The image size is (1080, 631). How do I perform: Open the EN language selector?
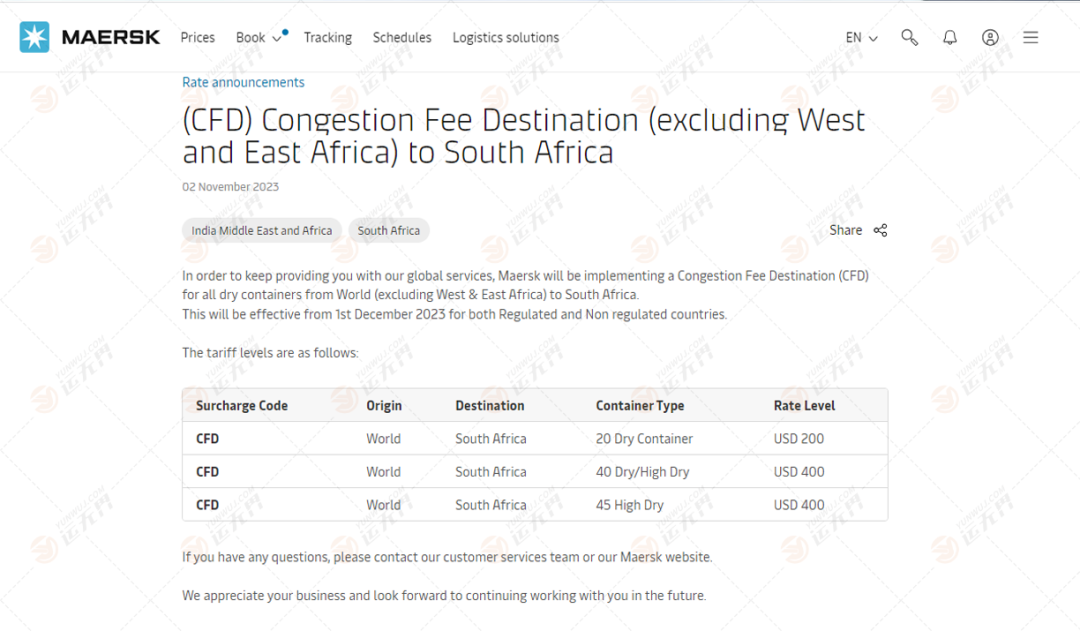coord(862,37)
